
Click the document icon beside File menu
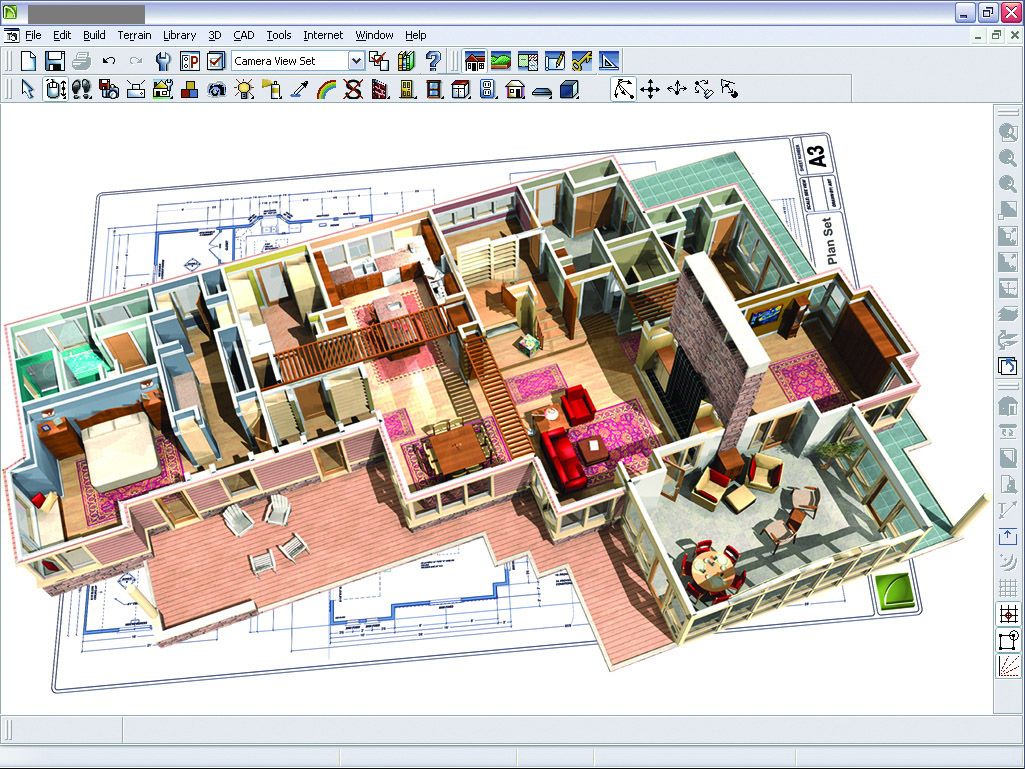pyautogui.click(x=11, y=35)
